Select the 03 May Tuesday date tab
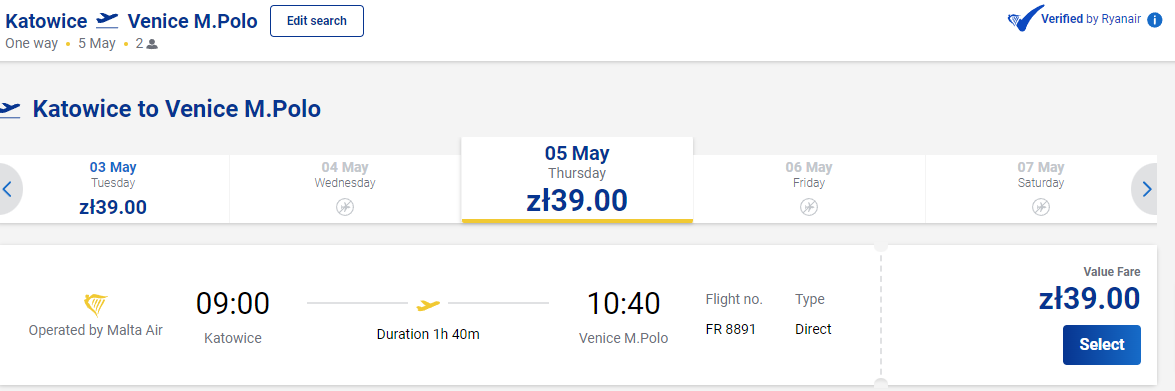Screen dimensions: 1175x391 113,190
